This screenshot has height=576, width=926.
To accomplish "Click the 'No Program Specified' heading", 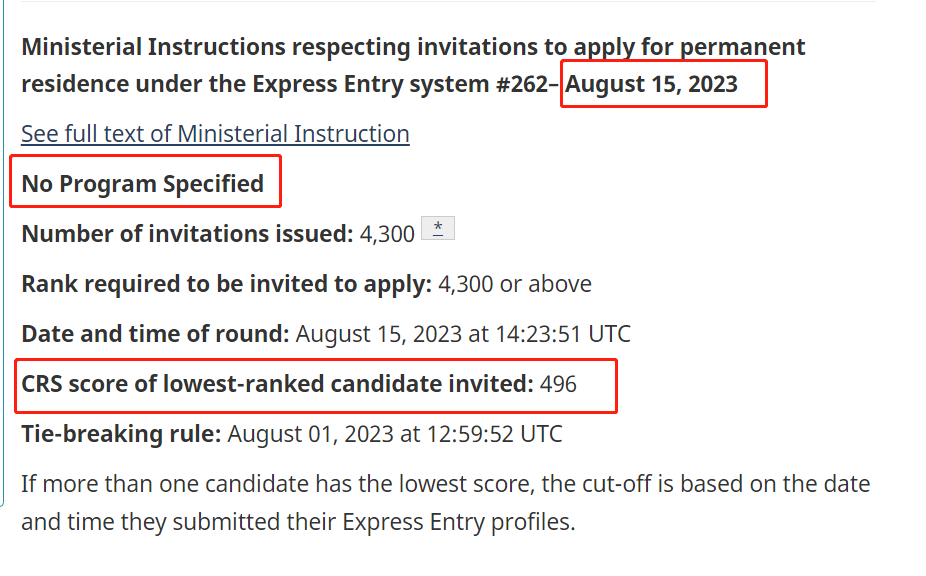I will tap(142, 184).
